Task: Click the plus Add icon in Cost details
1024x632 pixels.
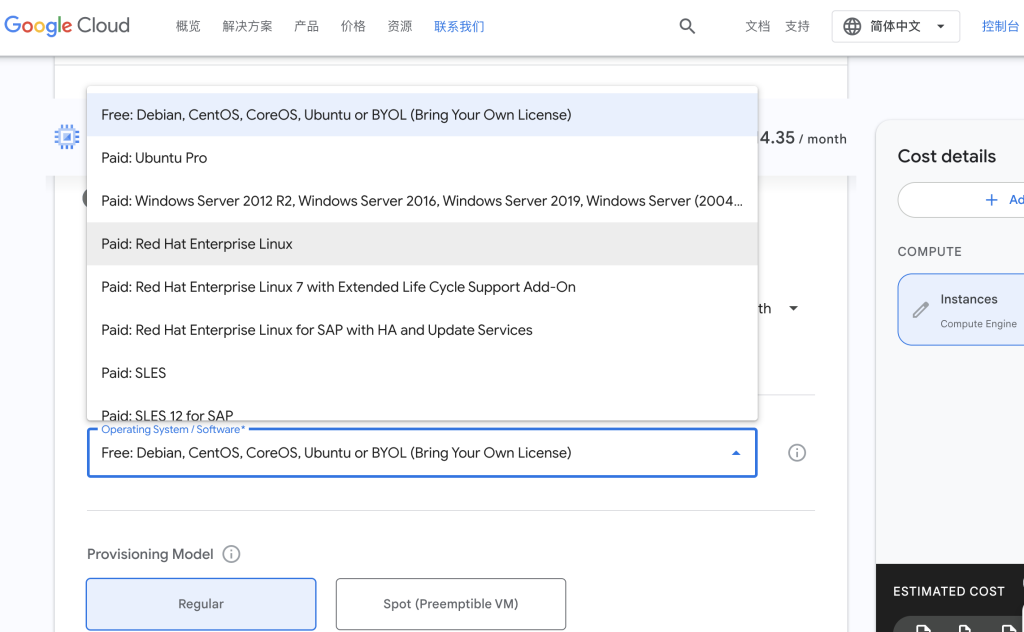Action: coord(991,200)
